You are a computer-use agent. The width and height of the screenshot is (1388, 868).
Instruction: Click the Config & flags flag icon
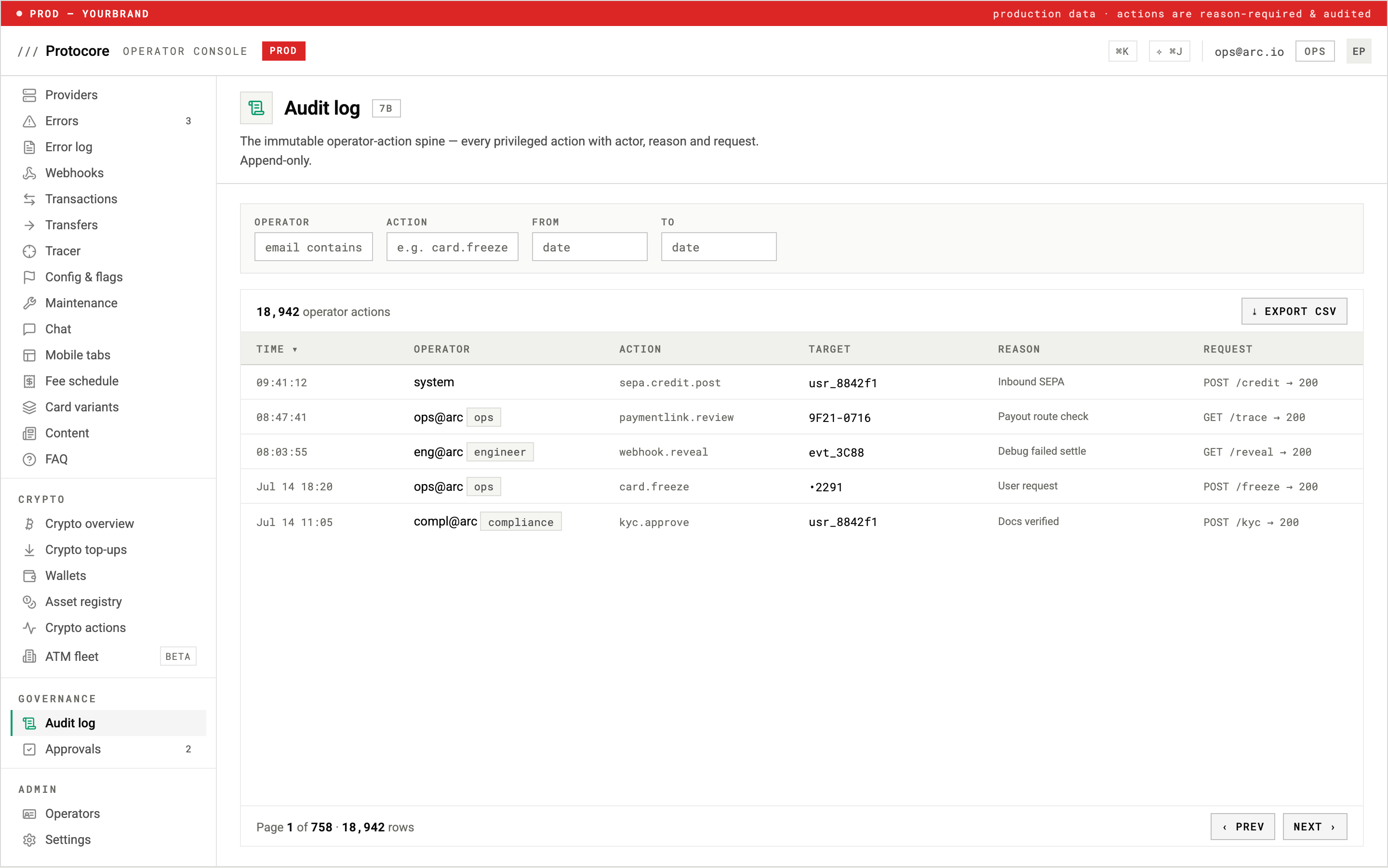(29, 277)
